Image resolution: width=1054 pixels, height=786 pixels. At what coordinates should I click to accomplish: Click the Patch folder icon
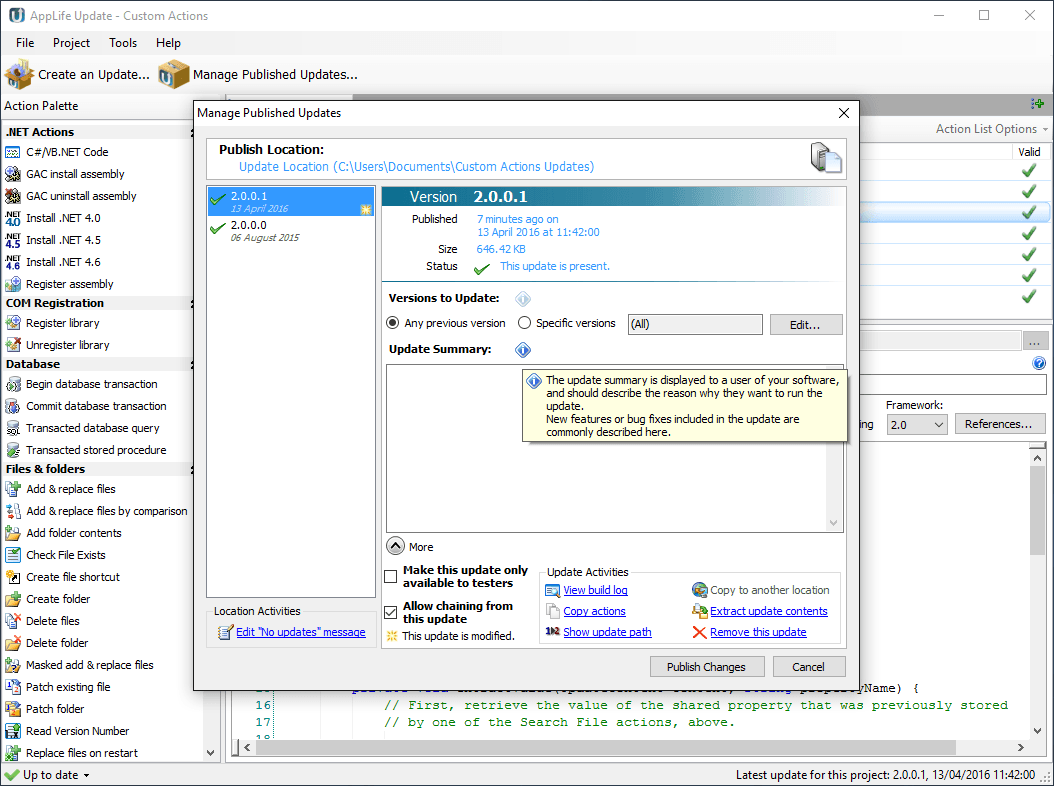(x=13, y=709)
